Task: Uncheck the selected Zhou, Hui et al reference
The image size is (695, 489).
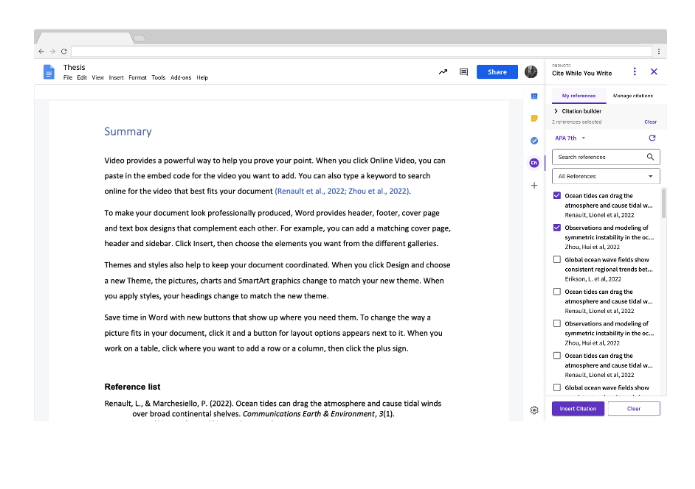Action: [x=557, y=228]
